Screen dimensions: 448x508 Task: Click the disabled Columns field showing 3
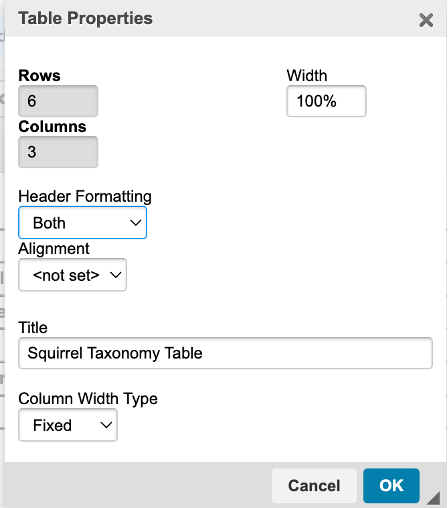(58, 152)
